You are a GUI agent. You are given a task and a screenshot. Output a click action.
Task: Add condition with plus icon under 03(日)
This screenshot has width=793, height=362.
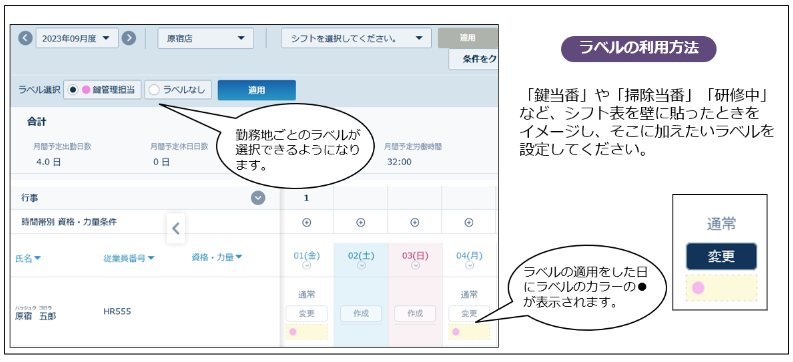(415, 222)
